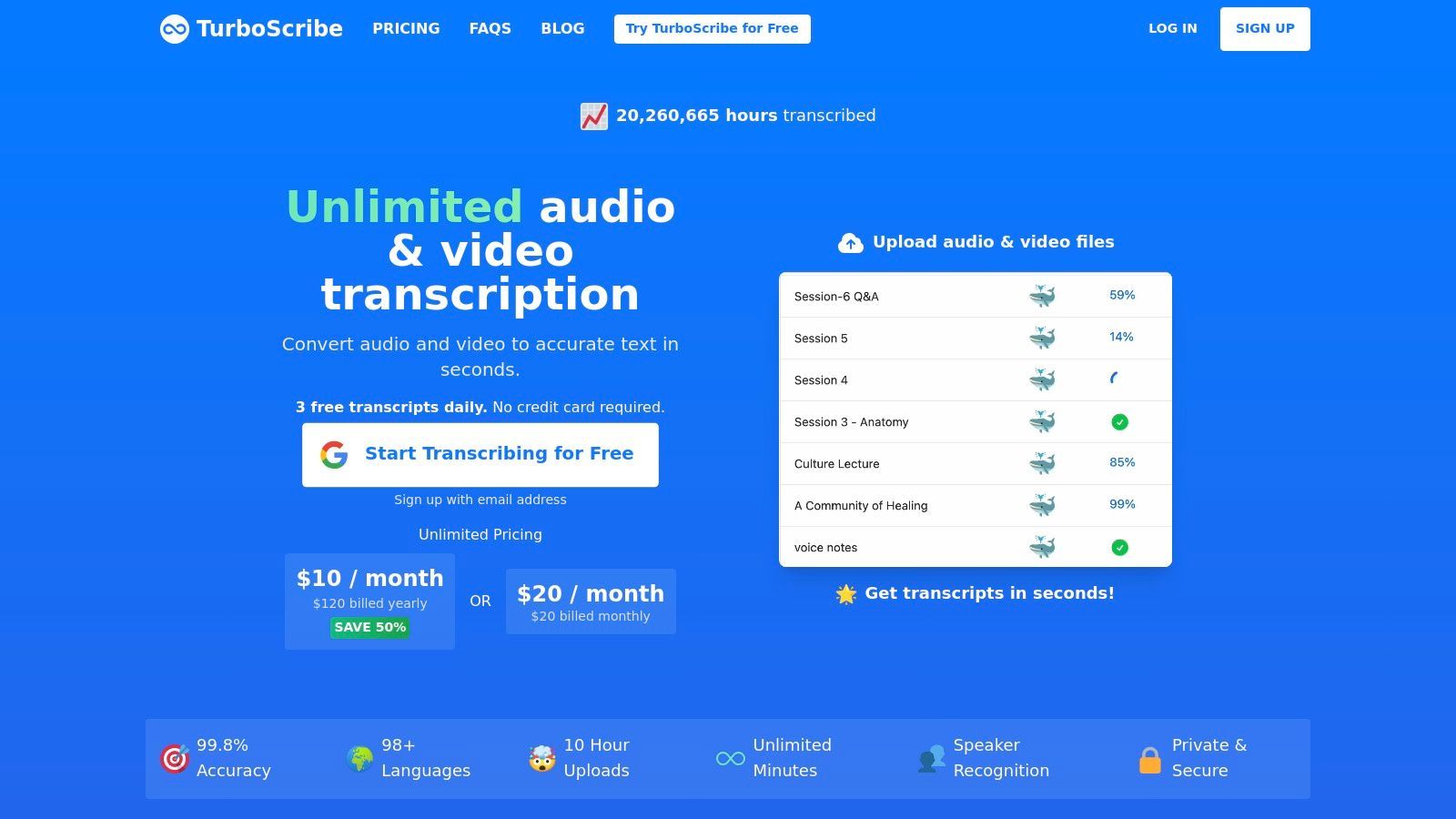Click the Google icon on the sign-up button
Viewport: 1456px width, 819px height.
pos(333,453)
